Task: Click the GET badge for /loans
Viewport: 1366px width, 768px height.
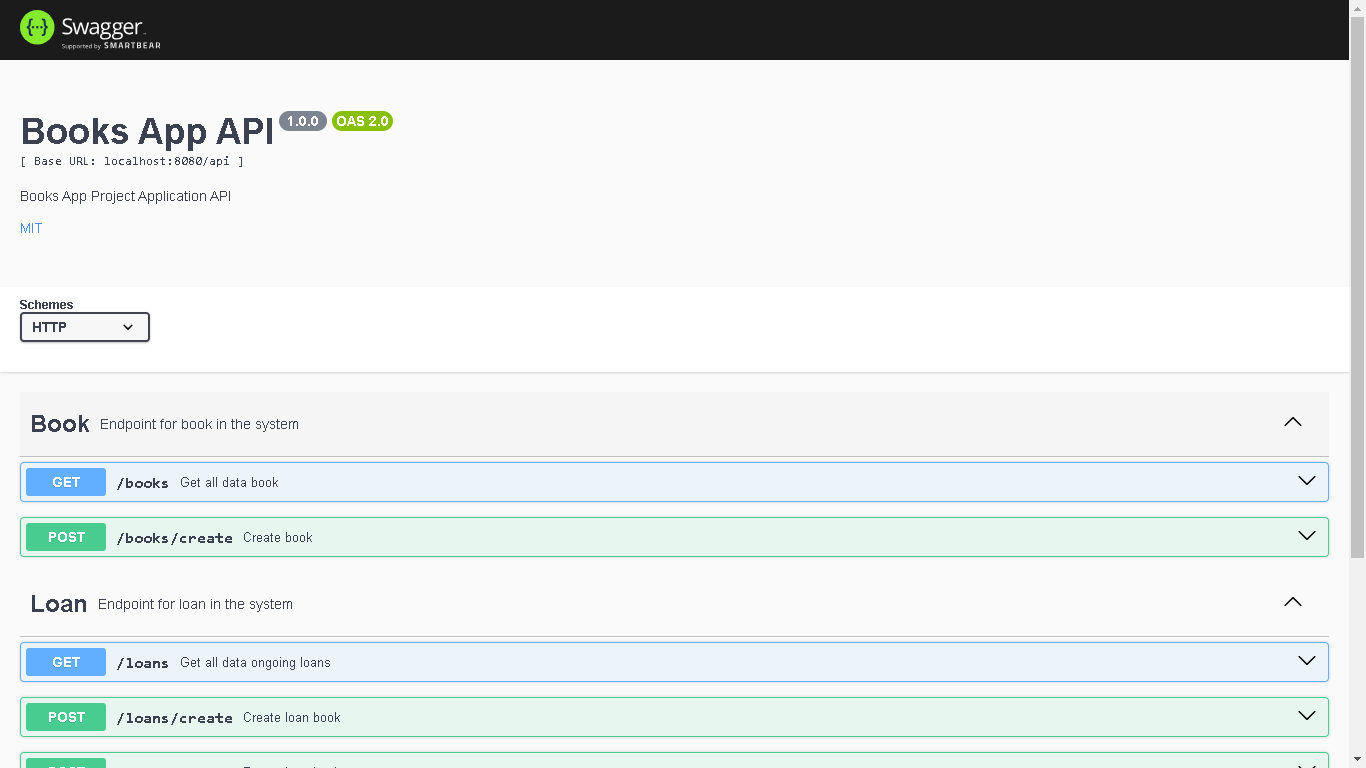Action: [66, 662]
